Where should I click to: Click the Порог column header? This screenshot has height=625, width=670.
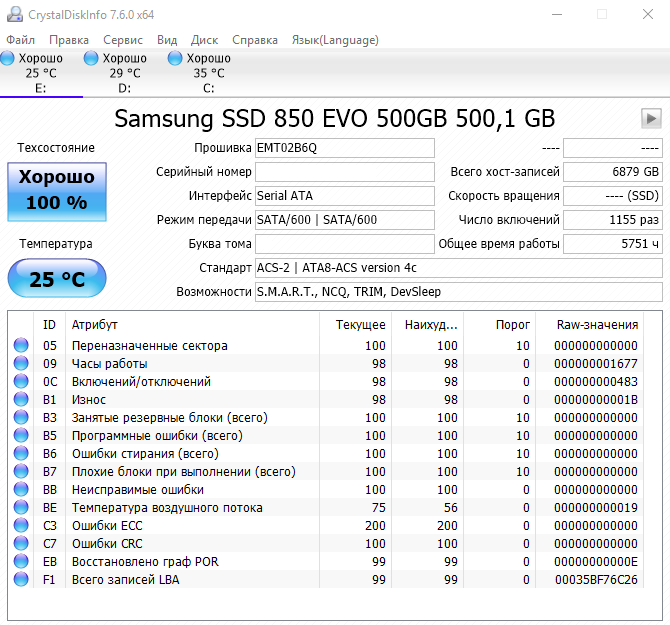(500, 325)
